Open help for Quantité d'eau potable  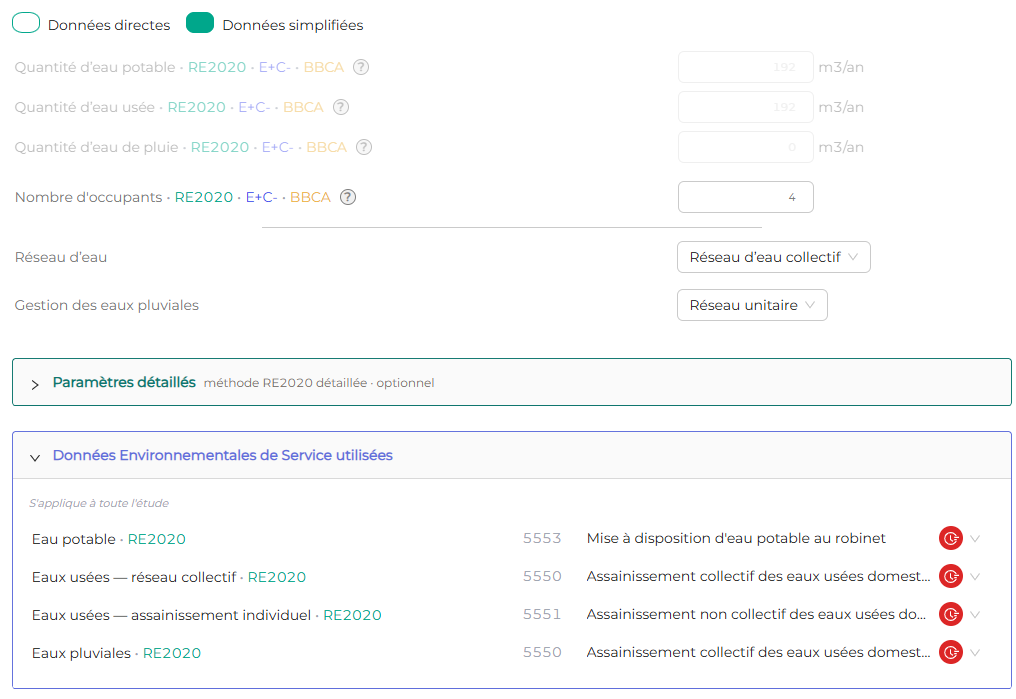[361, 67]
